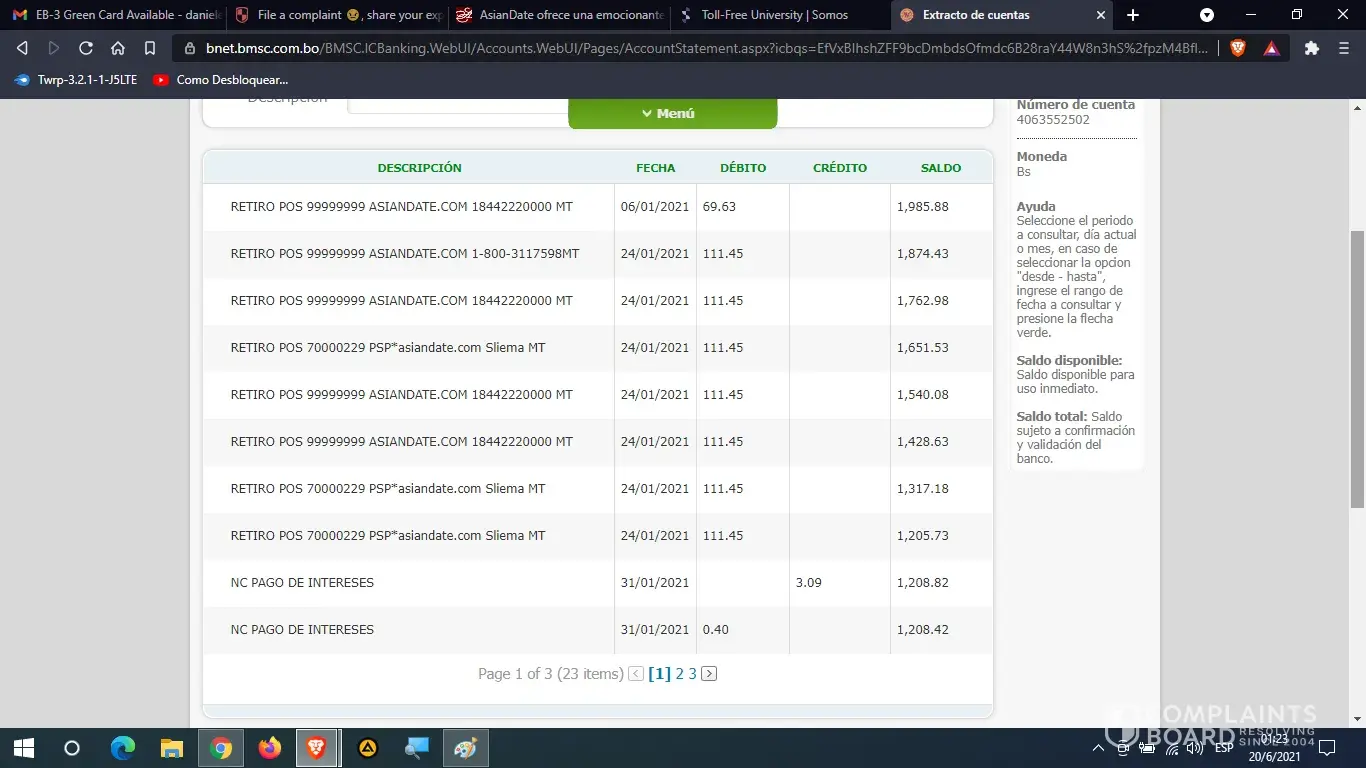The width and height of the screenshot is (1366, 768).
Task: Go to page 3 of statement
Action: [x=692, y=674]
